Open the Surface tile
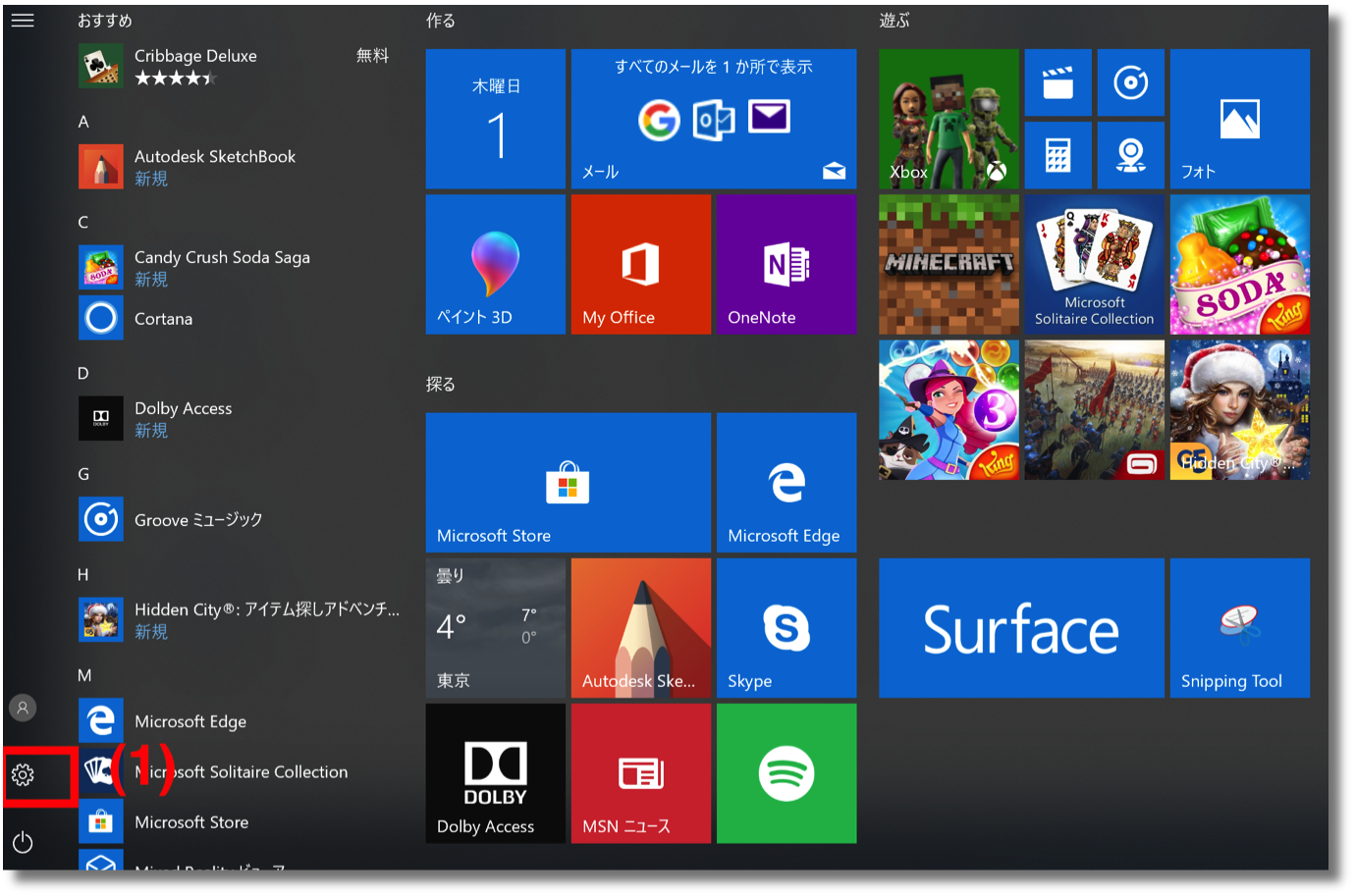The width and height of the screenshot is (1355, 896). 1021,628
